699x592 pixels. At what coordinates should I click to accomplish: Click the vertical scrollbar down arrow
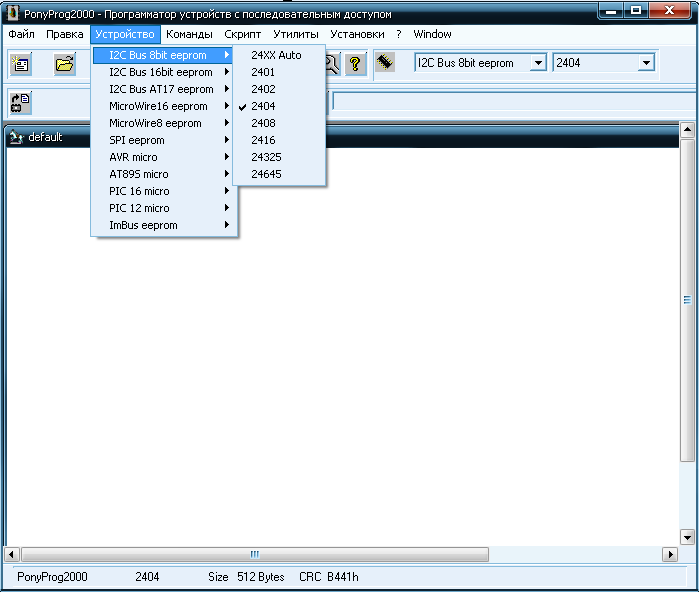pyautogui.click(x=687, y=537)
